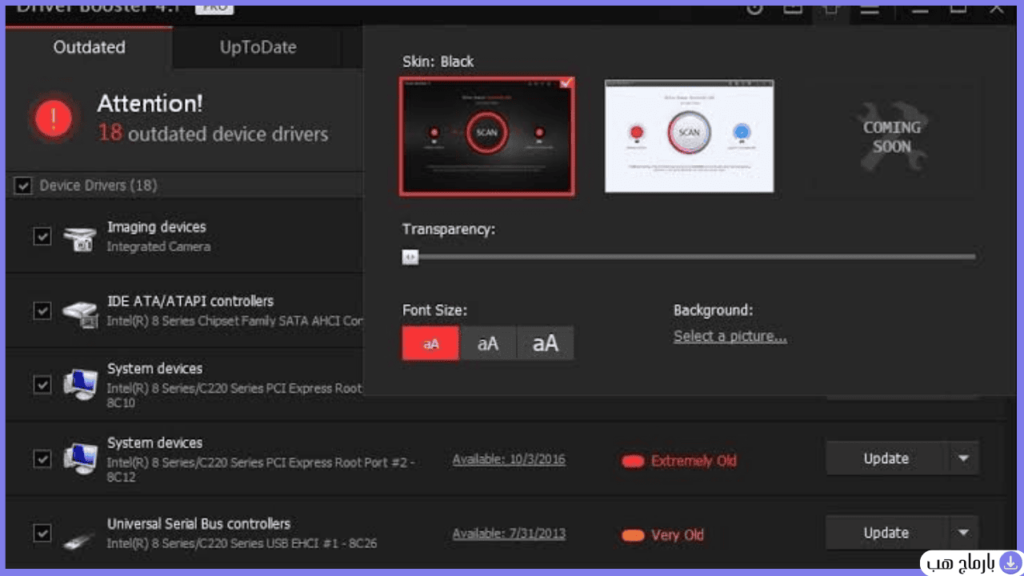Choose the White skin thumbnail
The width and height of the screenshot is (1024, 576).
pos(689,136)
